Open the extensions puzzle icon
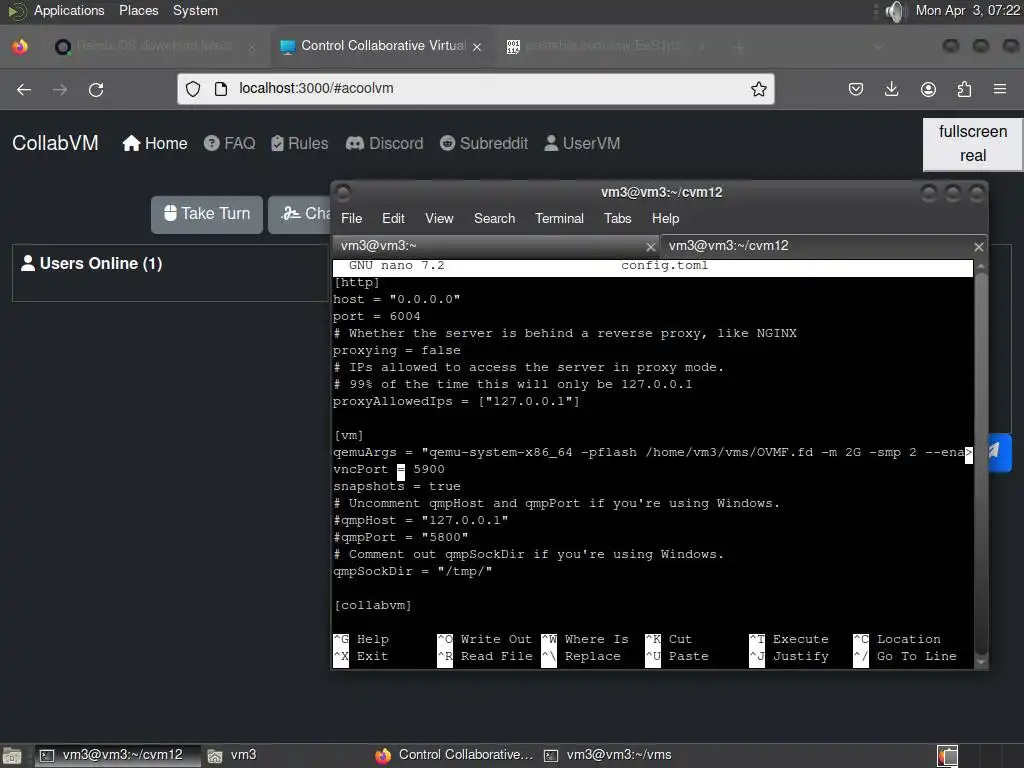Image resolution: width=1024 pixels, height=768 pixels. tap(964, 89)
